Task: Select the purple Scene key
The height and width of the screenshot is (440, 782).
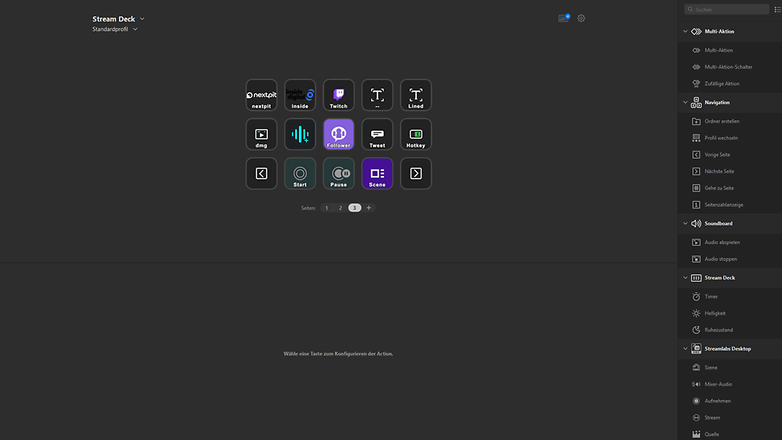Action: (377, 174)
